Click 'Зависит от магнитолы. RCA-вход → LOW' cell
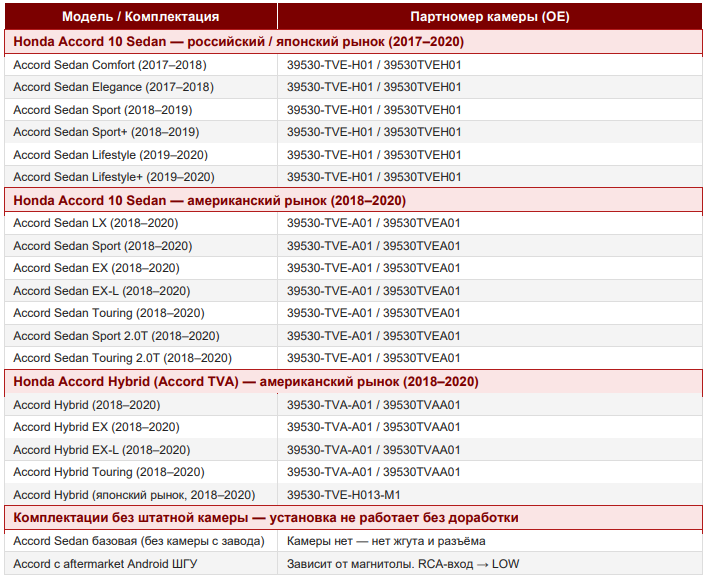The image size is (708, 579). pyautogui.click(x=490, y=564)
